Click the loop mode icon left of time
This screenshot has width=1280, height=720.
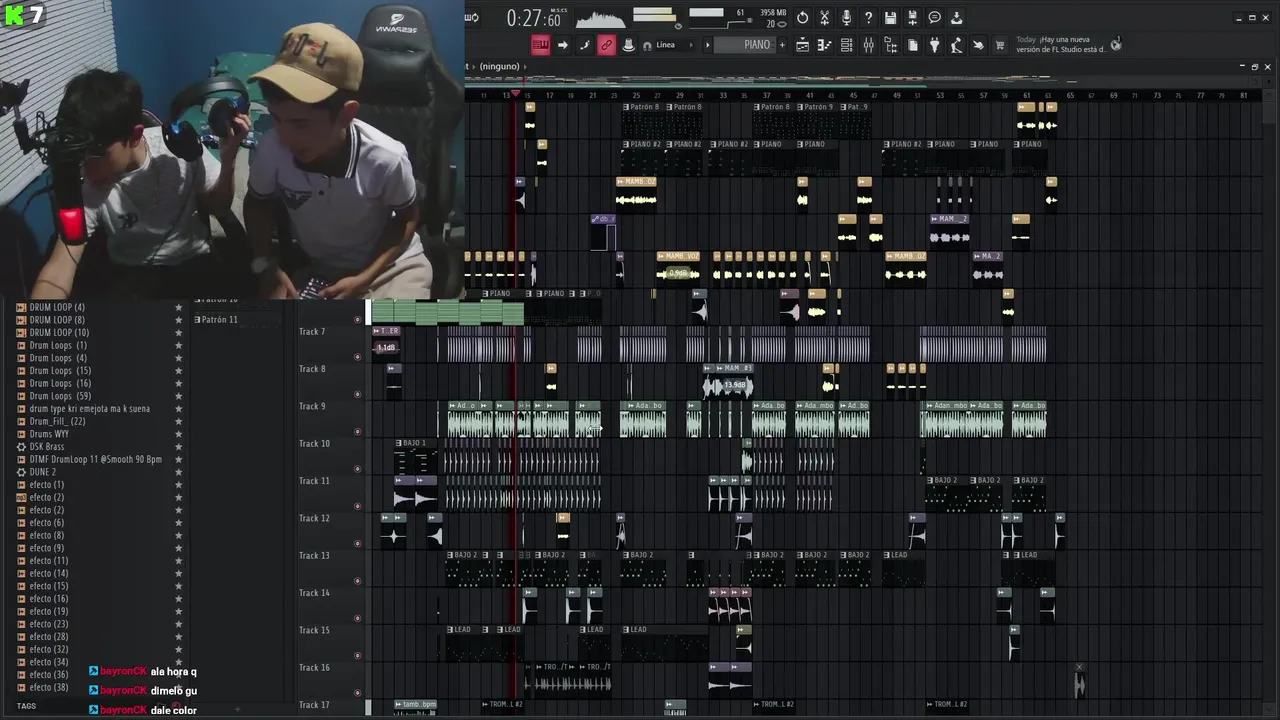(x=472, y=18)
